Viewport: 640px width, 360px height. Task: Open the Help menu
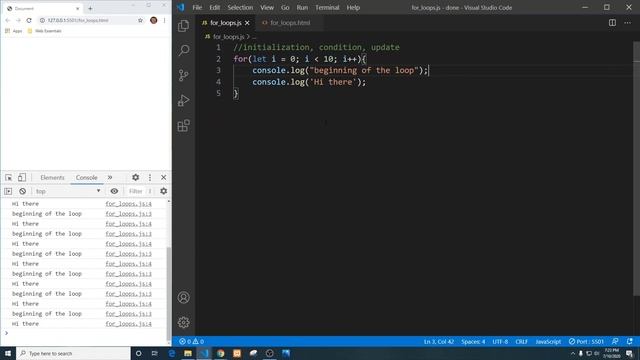353,7
